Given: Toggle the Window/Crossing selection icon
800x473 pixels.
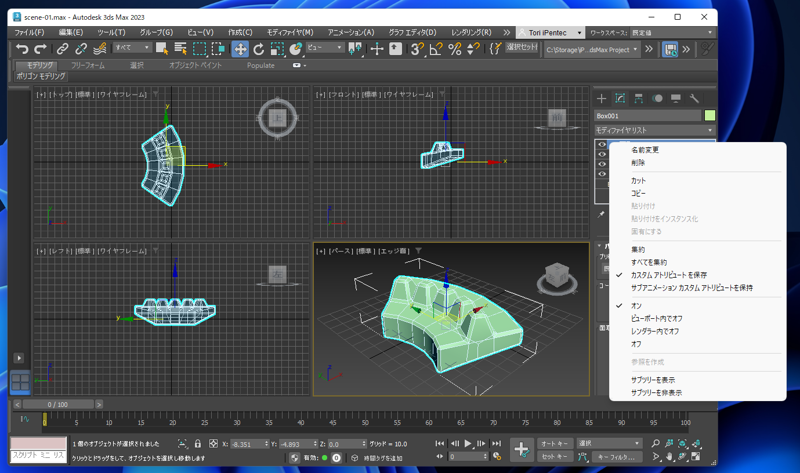Looking at the screenshot, I should click(x=218, y=49).
